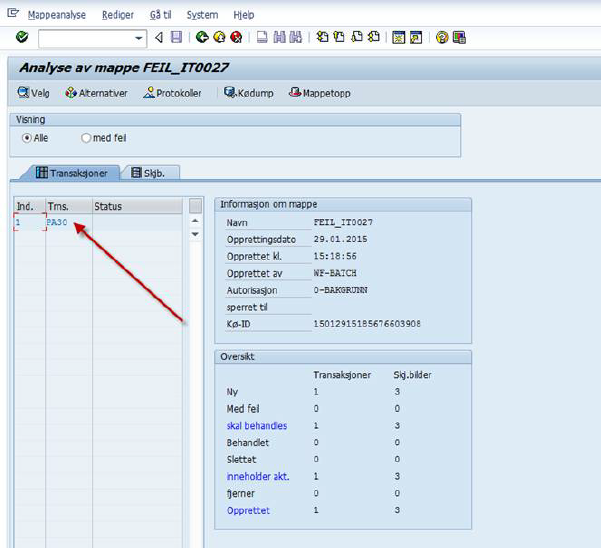Click the Opprettet av value WF-BATCH
Image resolution: width=601 pixels, height=548 pixels.
click(x=335, y=273)
